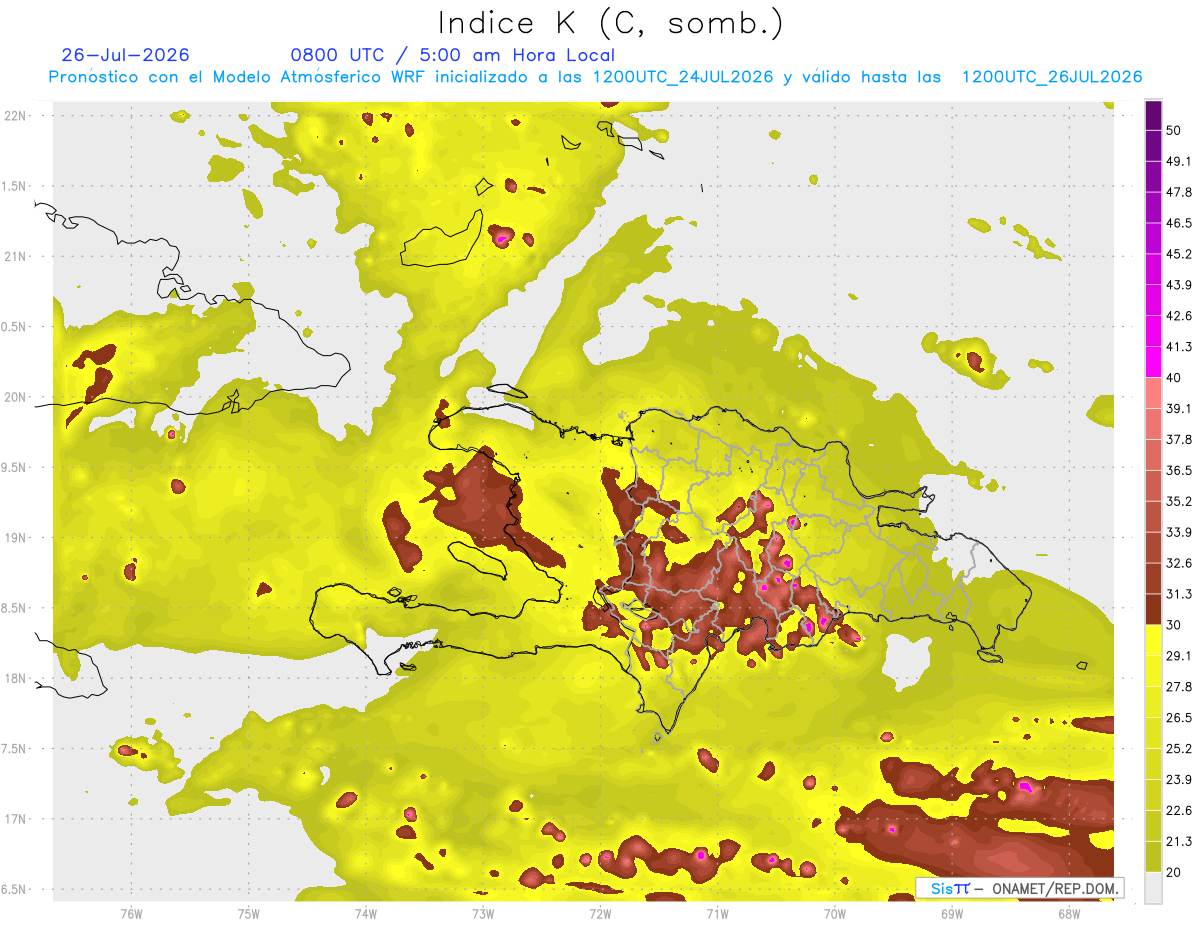The image size is (1200, 927).
Task: Click the colorbar value '20' at bottom
Action: pos(1174,872)
